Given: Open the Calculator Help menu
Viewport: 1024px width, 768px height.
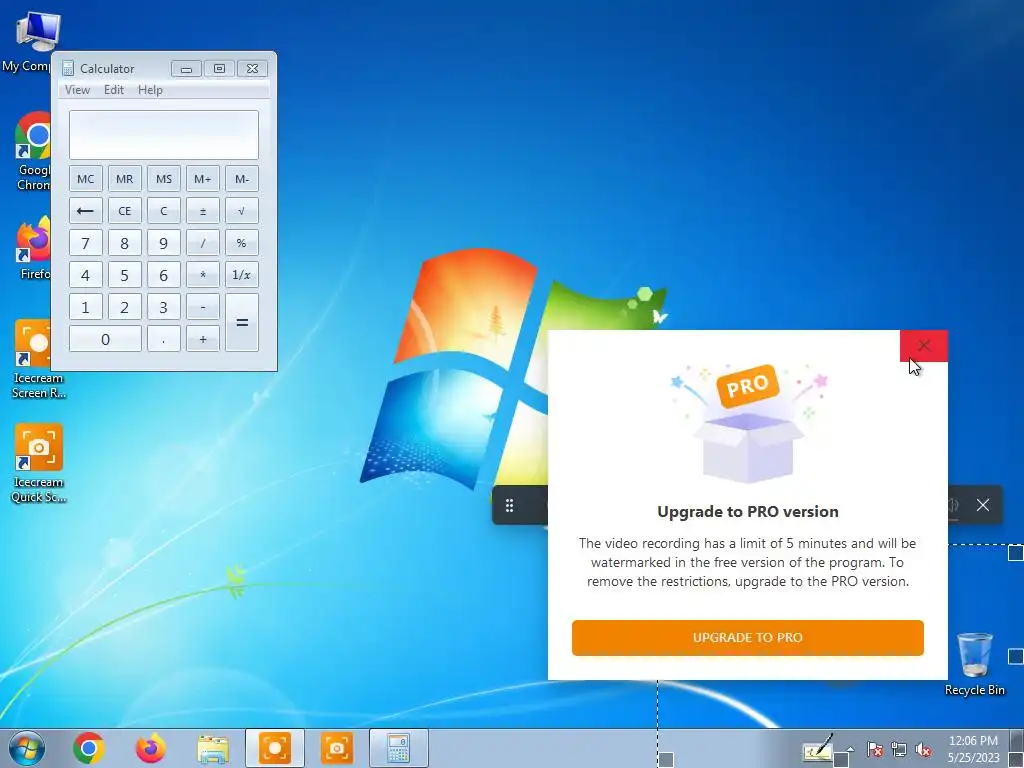Looking at the screenshot, I should [150, 90].
